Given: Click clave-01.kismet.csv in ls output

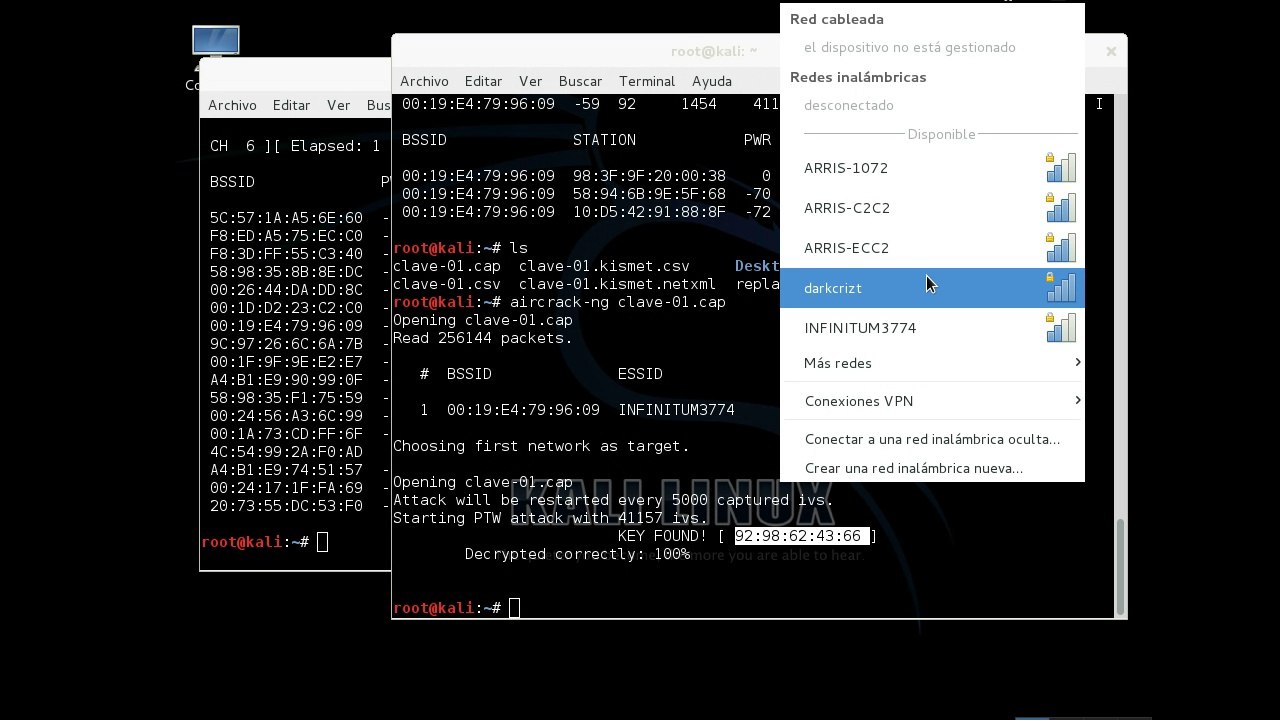Looking at the screenshot, I should 604,266.
